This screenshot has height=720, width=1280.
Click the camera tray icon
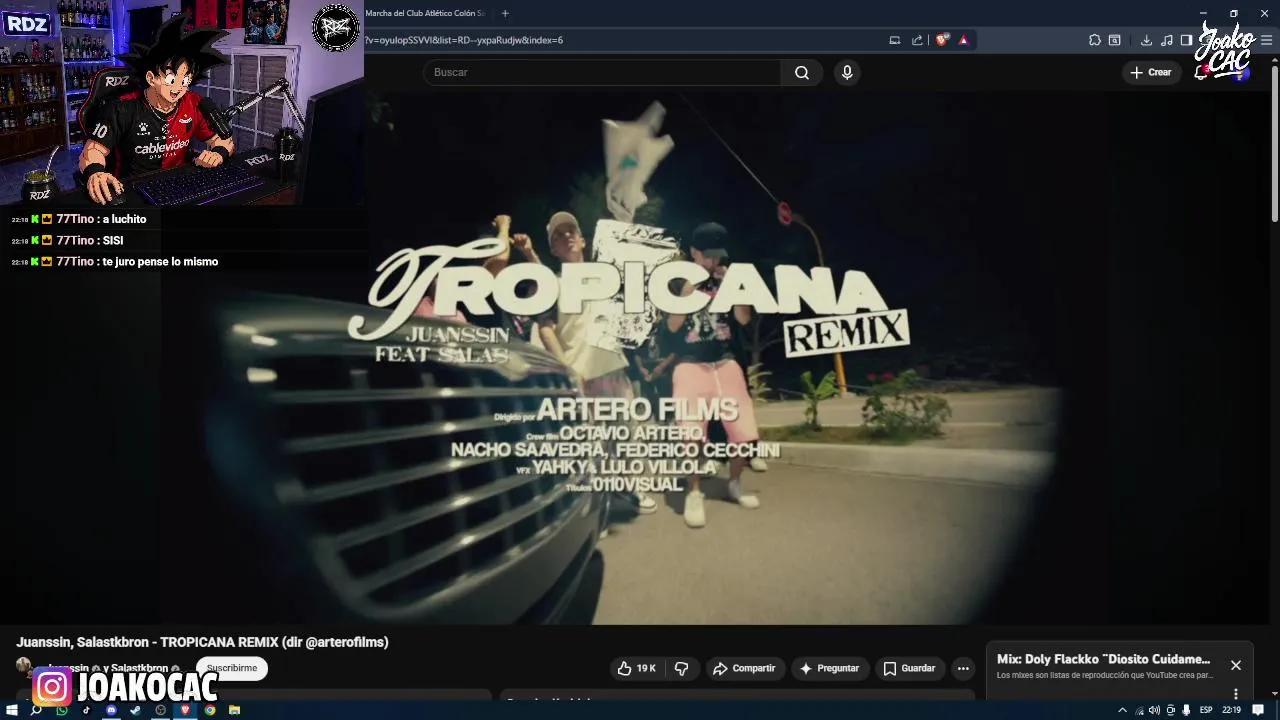pyautogui.click(x=1170, y=710)
